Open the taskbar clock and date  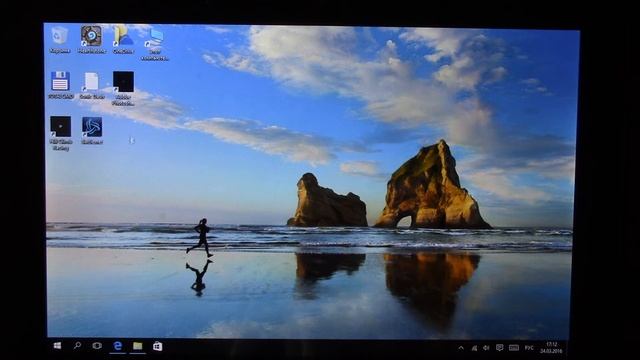tap(551, 348)
